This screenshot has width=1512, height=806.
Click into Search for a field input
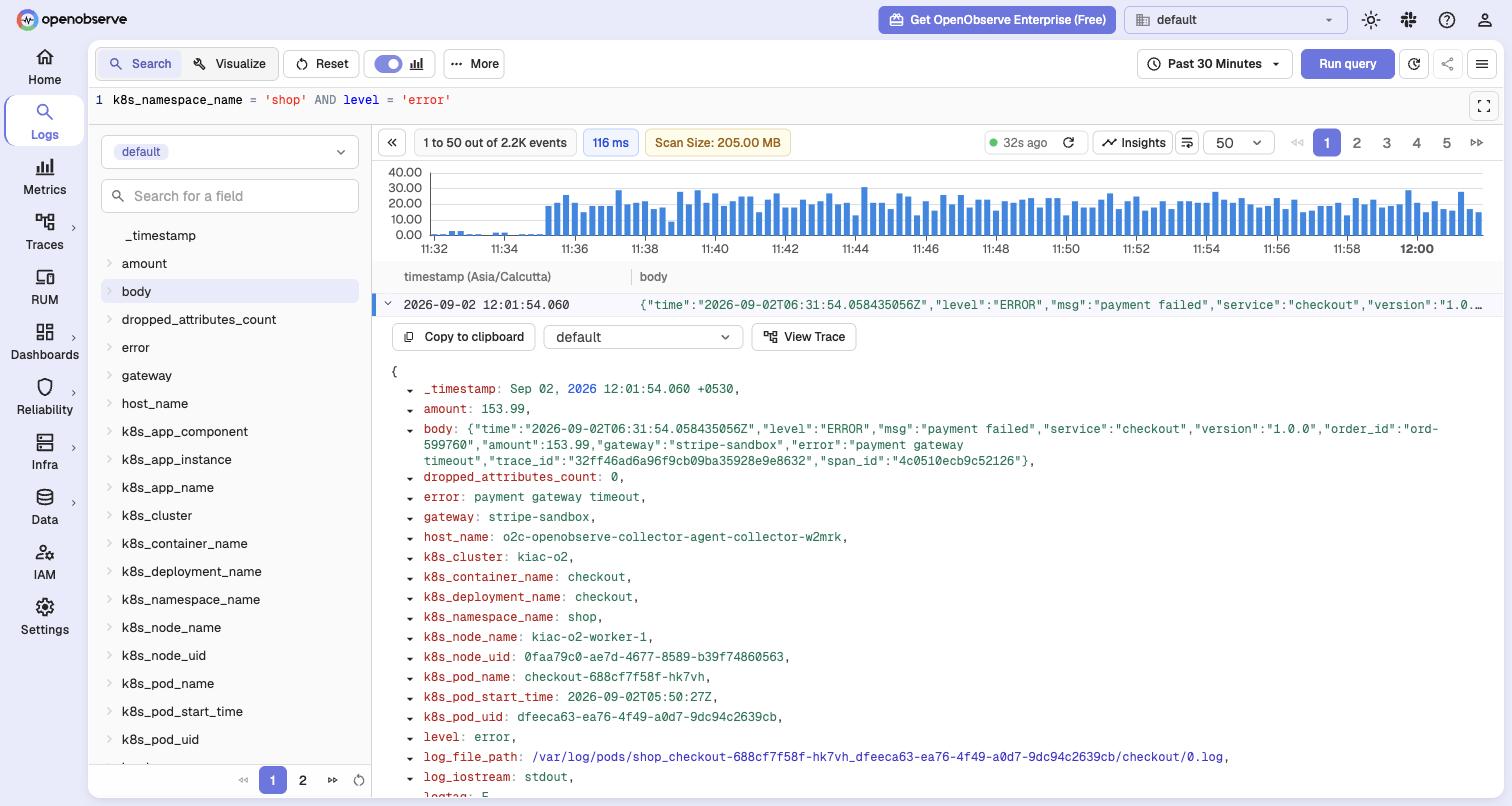(230, 196)
